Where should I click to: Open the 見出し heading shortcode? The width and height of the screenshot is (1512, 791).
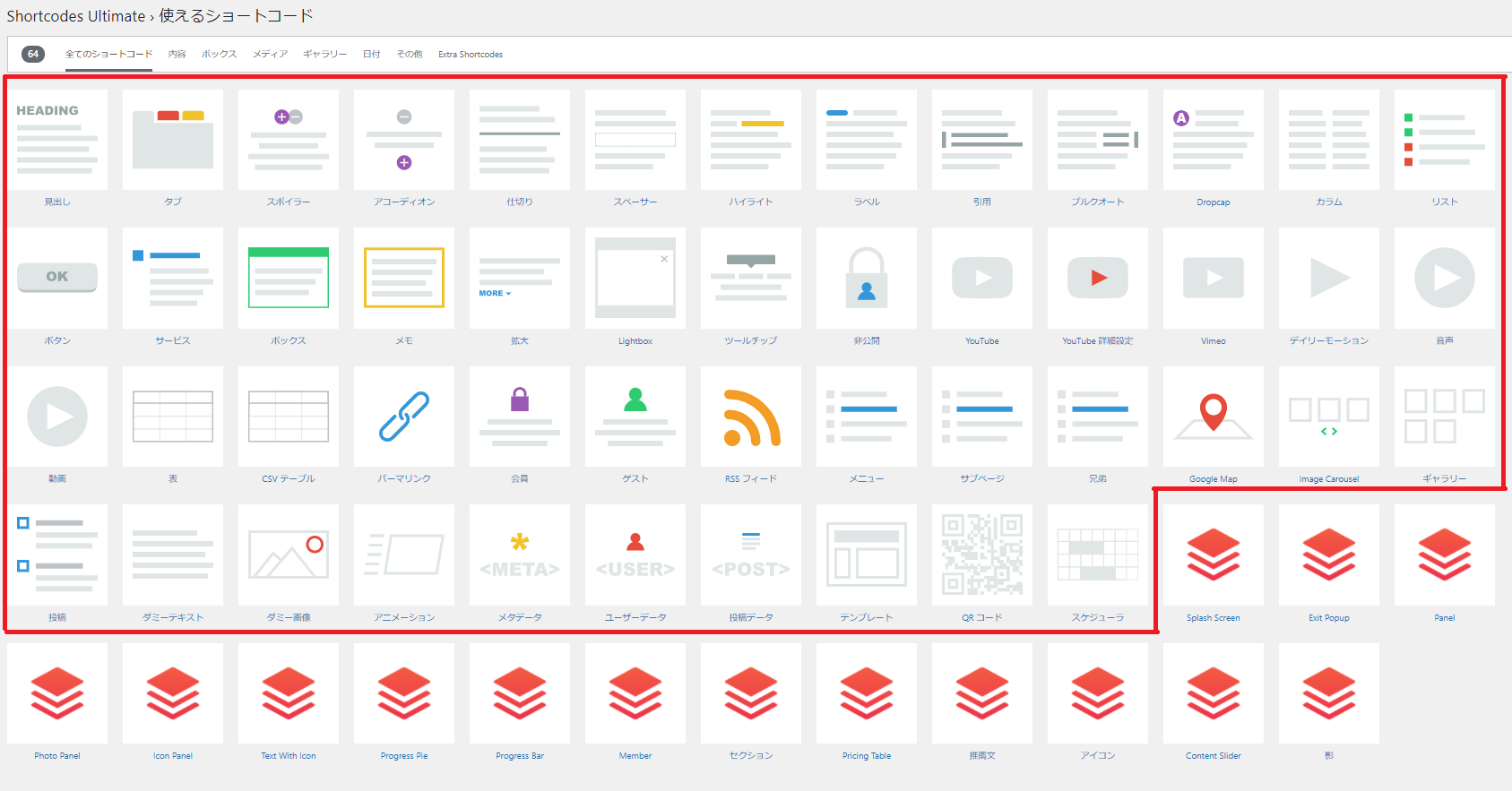click(57, 140)
